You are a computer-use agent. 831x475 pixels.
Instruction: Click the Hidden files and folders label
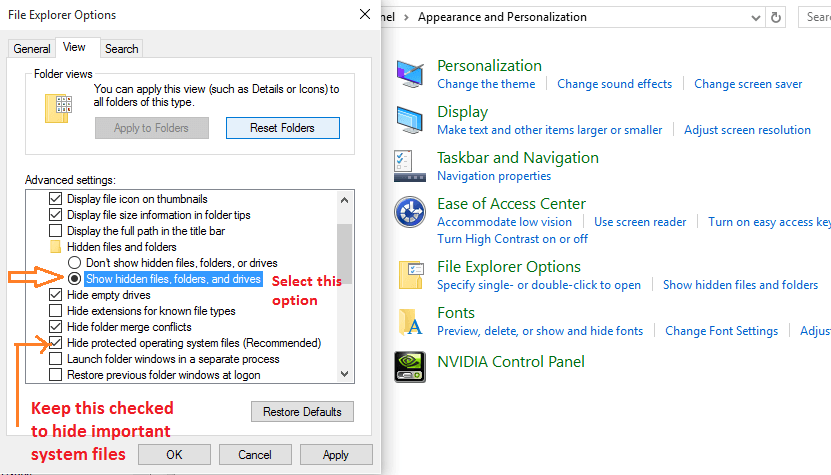click(121, 247)
